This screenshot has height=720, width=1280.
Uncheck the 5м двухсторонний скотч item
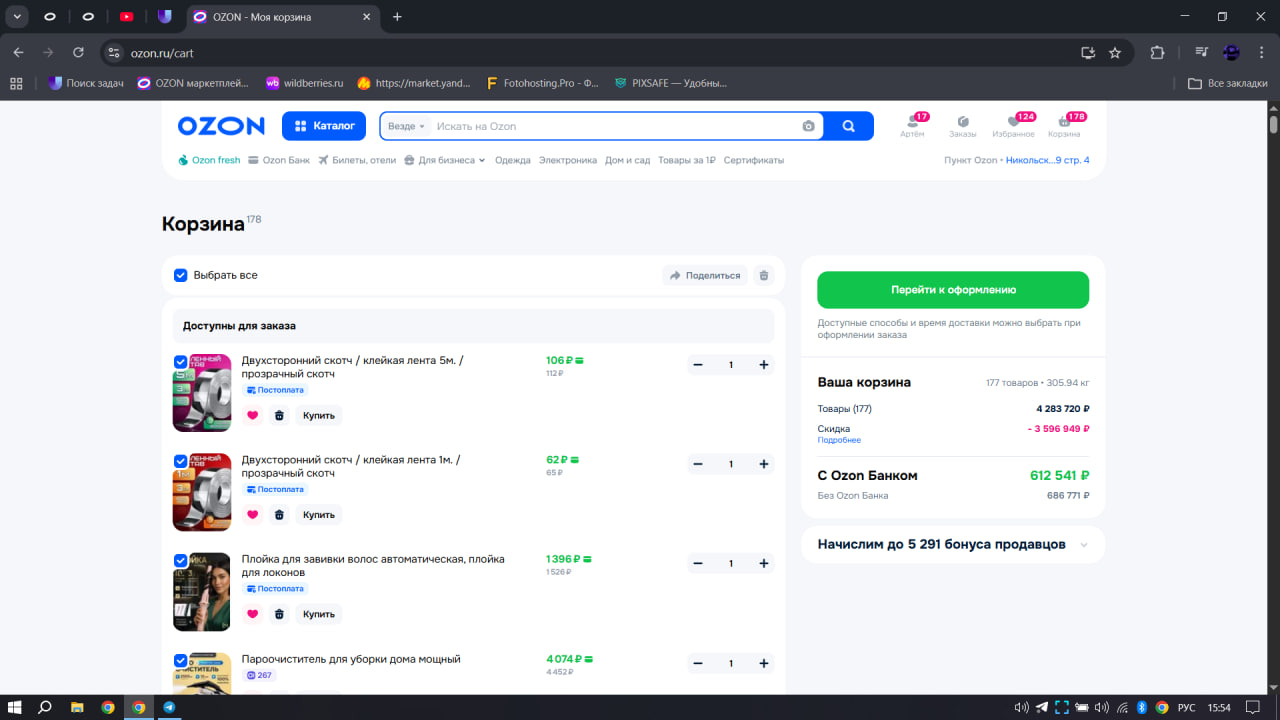pos(181,362)
